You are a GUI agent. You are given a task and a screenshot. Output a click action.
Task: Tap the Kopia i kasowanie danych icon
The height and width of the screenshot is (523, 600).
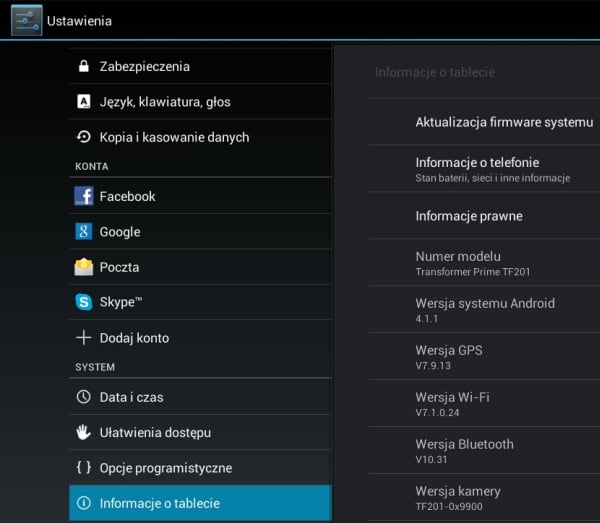(84, 137)
